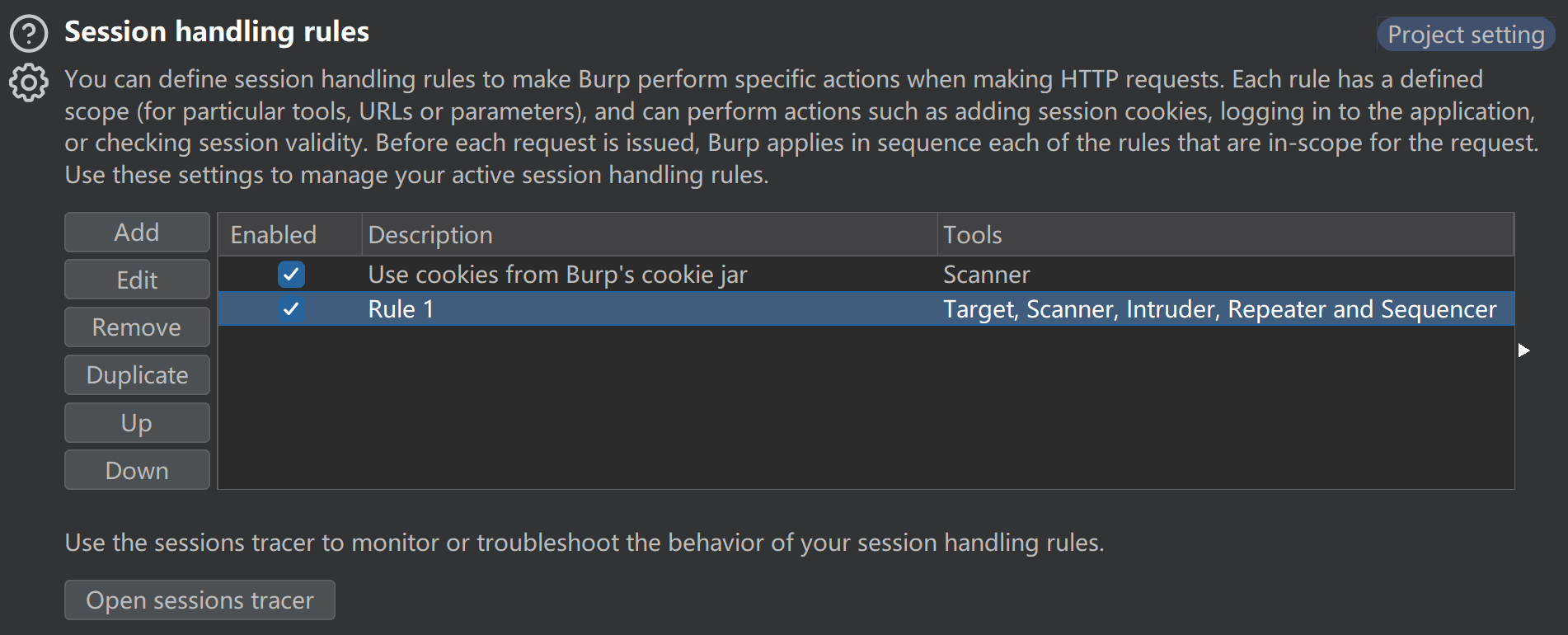Open the gear settings options icon
Screen dimensions: 1568x635
coord(29,82)
